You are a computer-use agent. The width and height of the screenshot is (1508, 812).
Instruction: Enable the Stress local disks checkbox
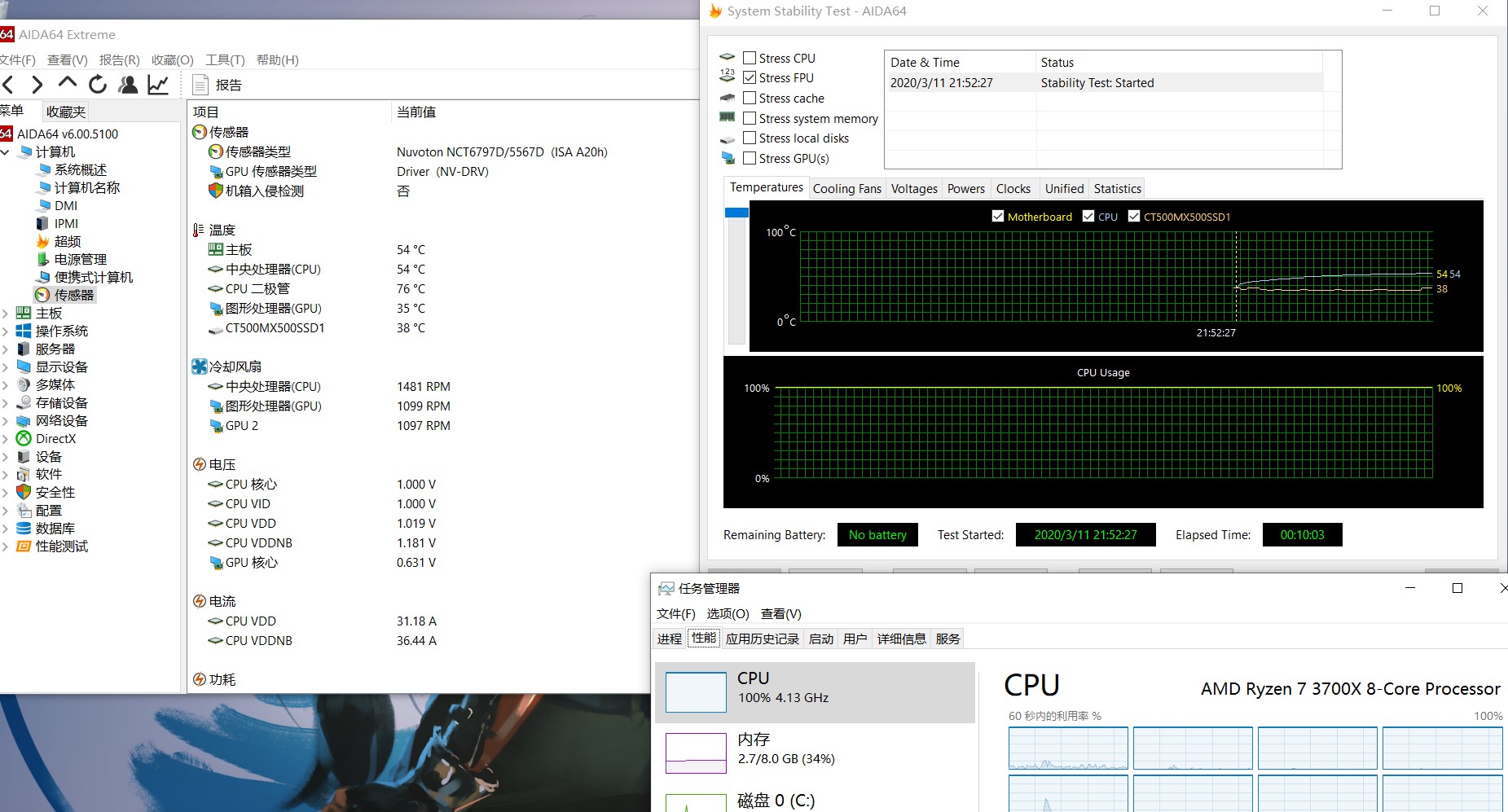[x=750, y=138]
